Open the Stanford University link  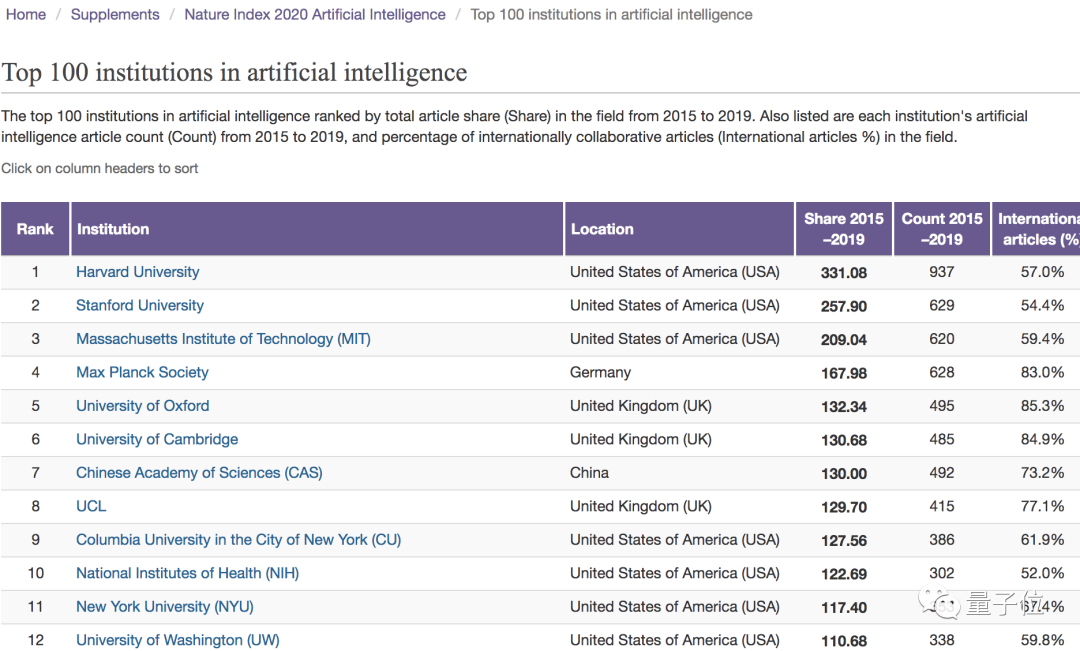pos(140,306)
